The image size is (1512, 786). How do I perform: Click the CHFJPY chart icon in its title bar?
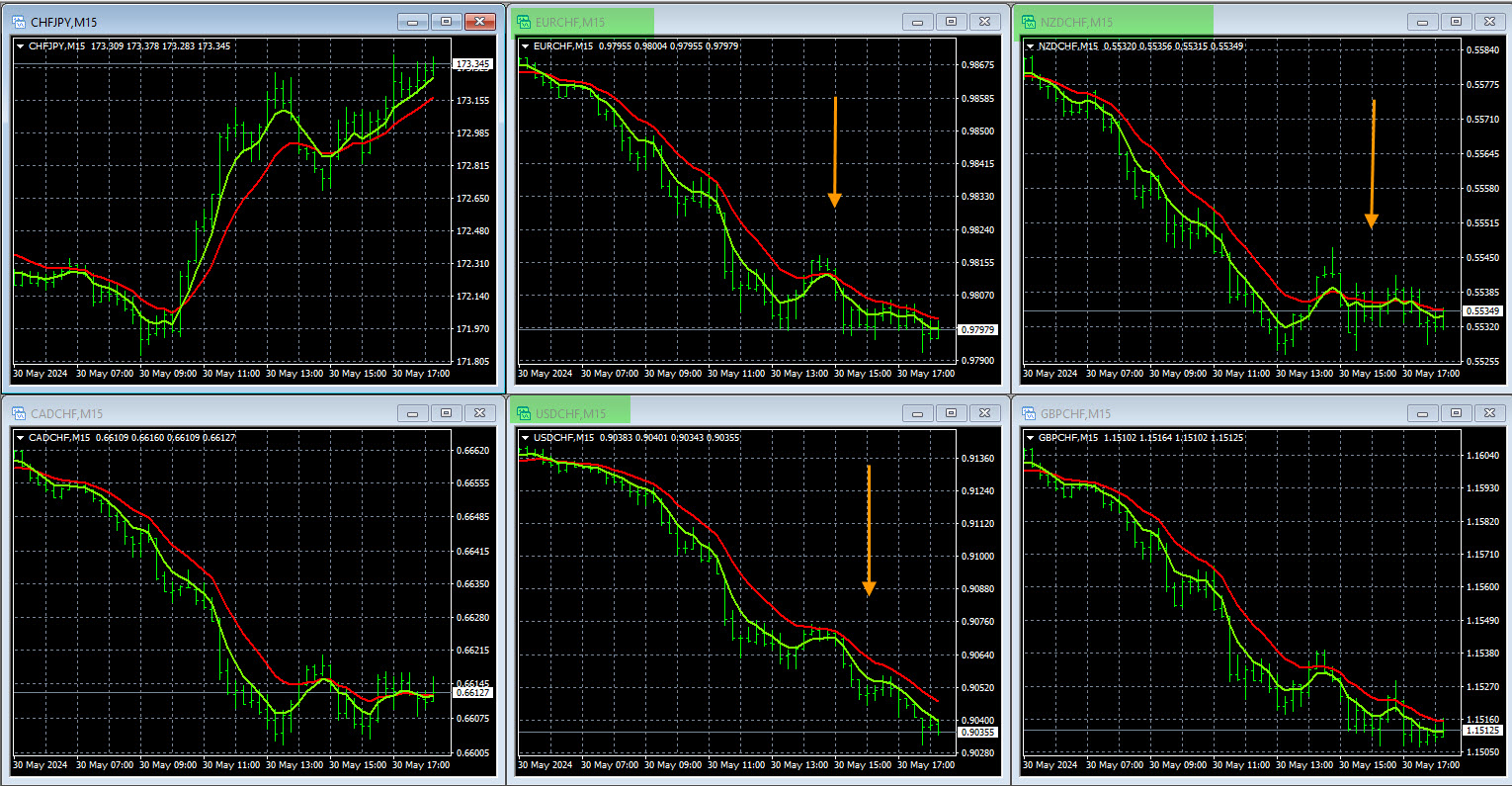tap(20, 21)
